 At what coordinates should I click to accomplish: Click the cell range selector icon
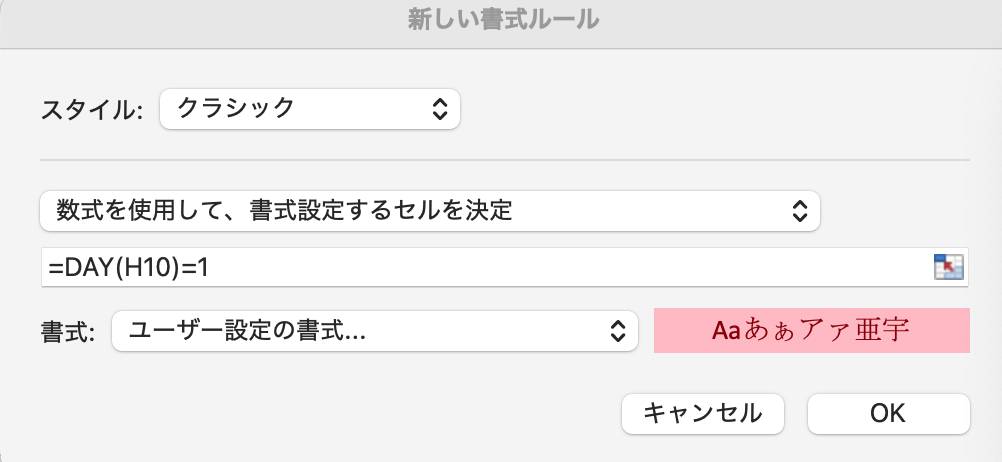click(948, 266)
